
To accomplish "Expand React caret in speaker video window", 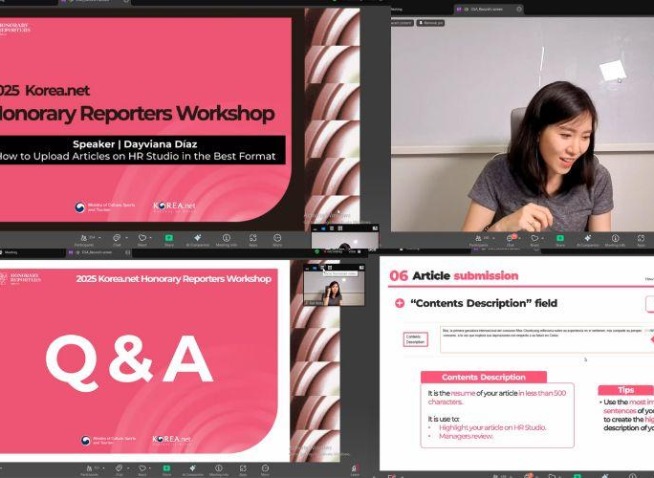I will [x=543, y=238].
